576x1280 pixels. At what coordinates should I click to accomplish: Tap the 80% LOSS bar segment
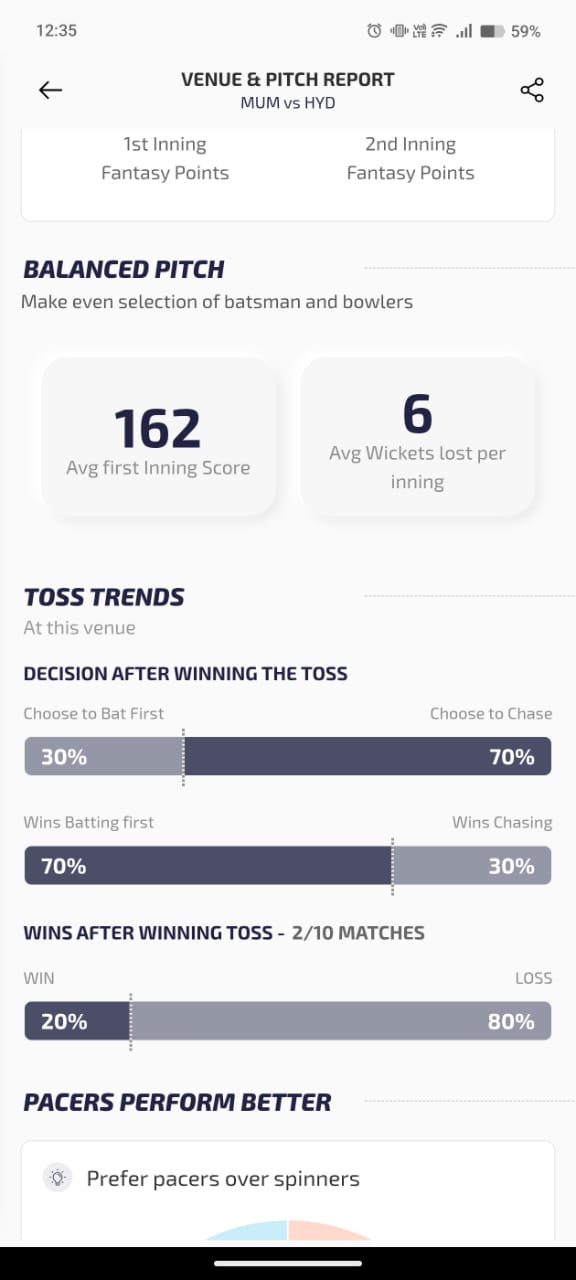point(341,1021)
